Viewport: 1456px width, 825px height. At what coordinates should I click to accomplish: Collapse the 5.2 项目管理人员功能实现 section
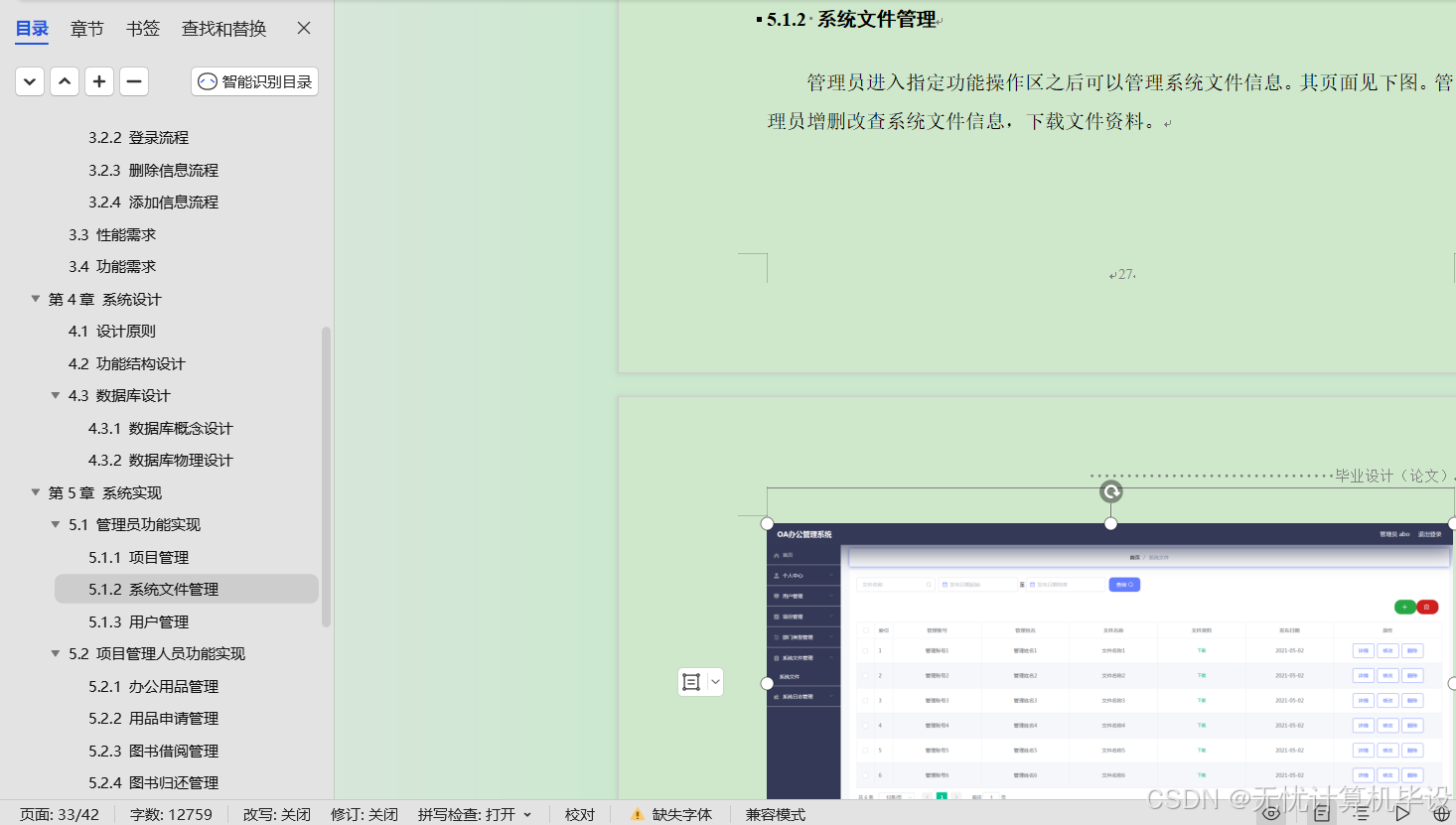tap(56, 653)
